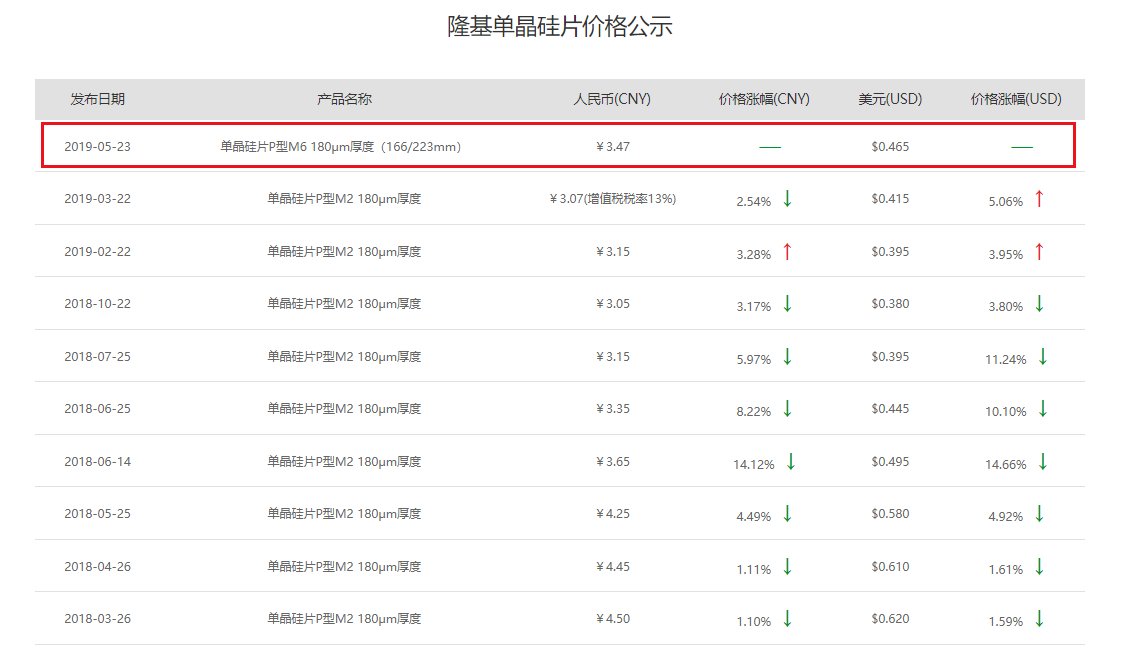Viewport: 1122px width, 665px height.
Task: Click green down arrow beside 4.49%
Action: point(787,514)
